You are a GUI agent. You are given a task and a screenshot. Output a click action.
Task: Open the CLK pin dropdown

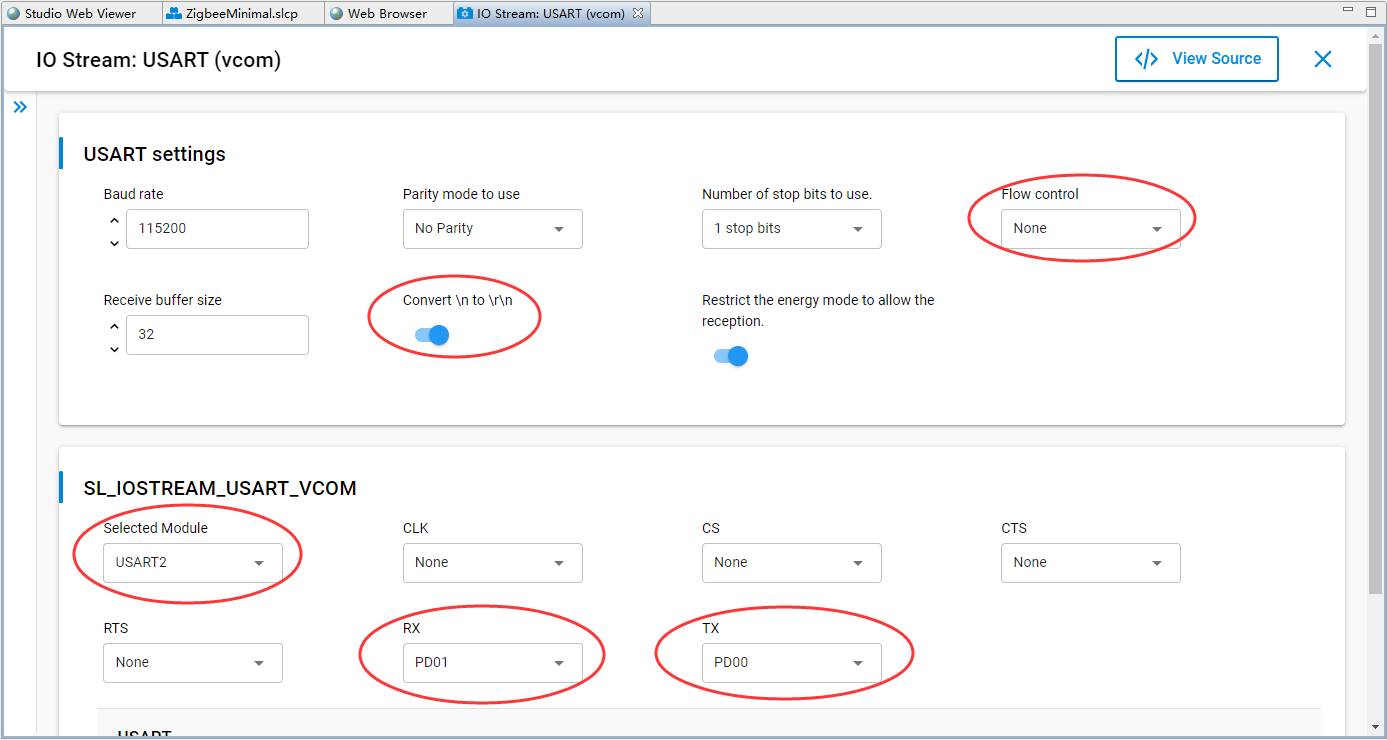click(x=493, y=563)
